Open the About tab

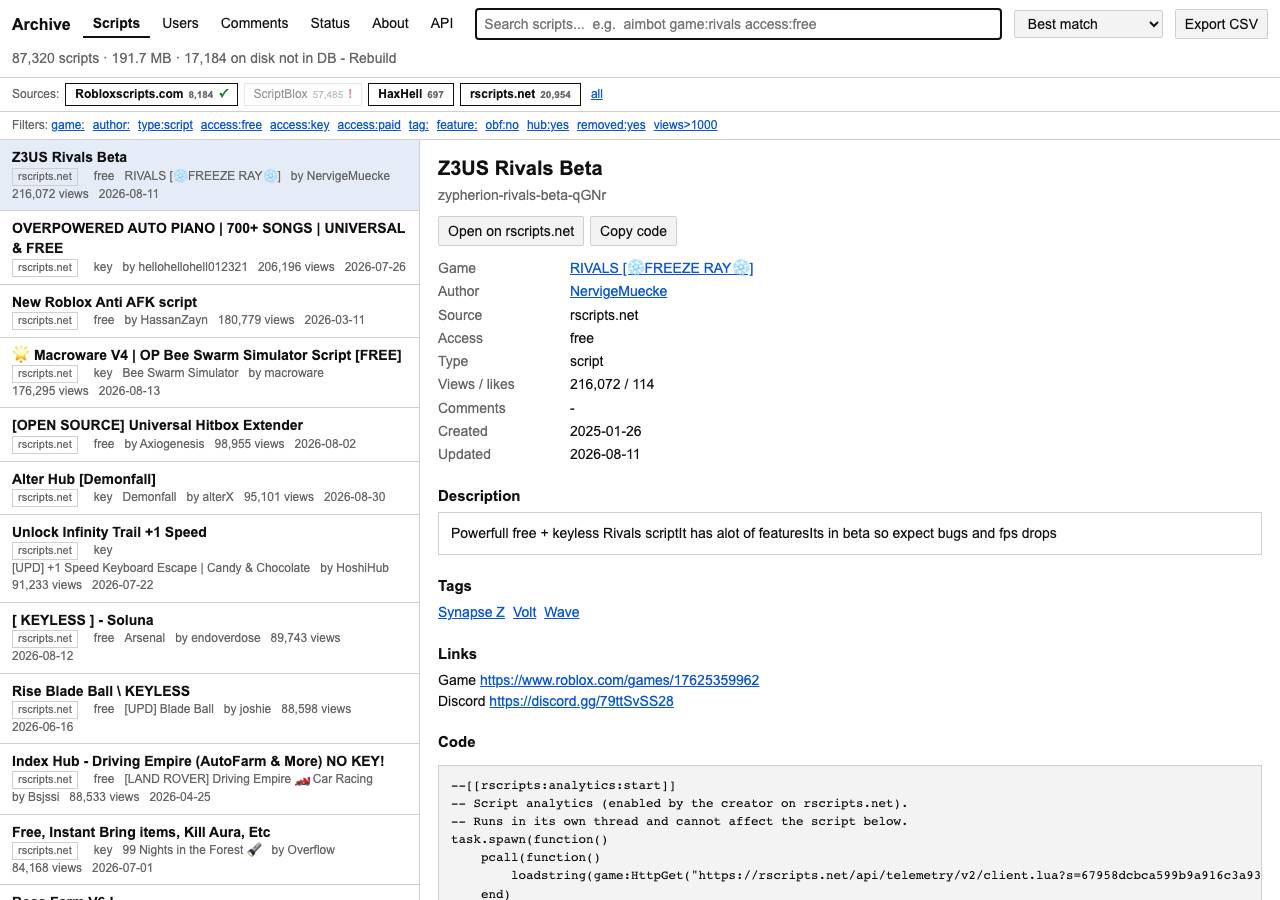point(390,23)
